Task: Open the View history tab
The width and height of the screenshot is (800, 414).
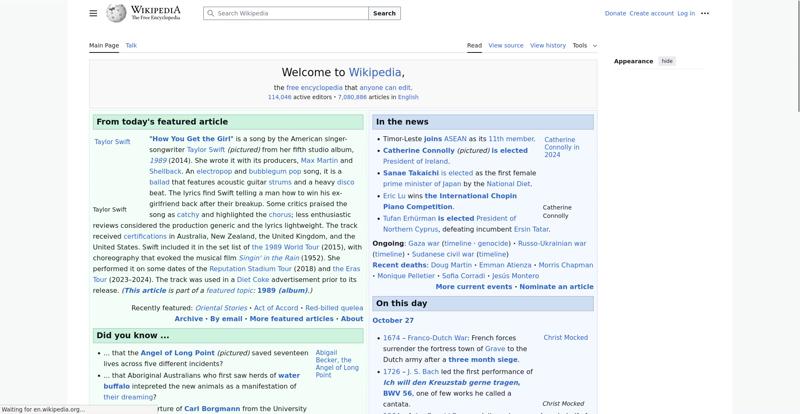Action: [x=548, y=46]
